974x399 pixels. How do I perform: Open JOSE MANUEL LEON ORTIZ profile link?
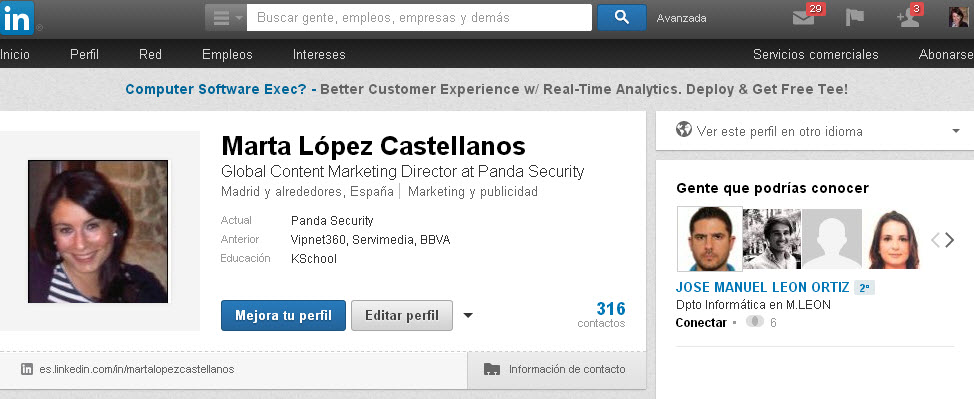(763, 288)
